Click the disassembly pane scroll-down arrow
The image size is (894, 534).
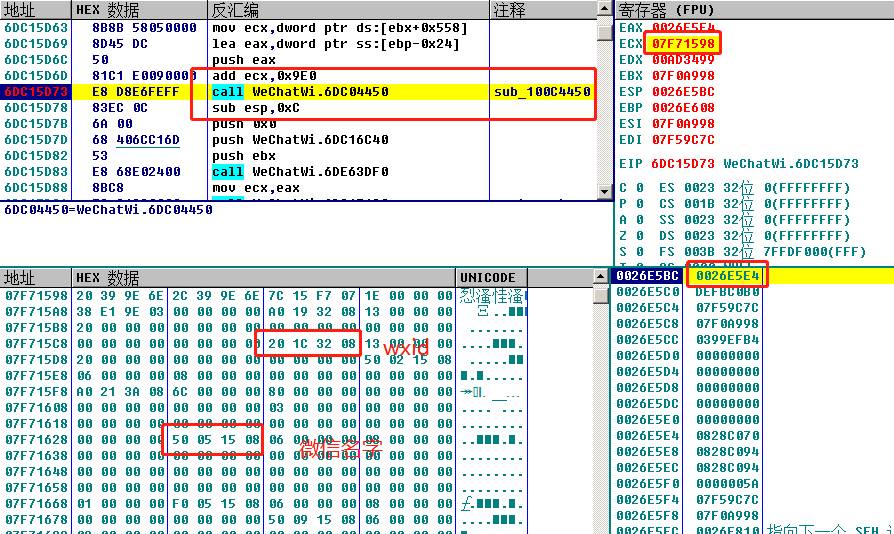click(604, 191)
